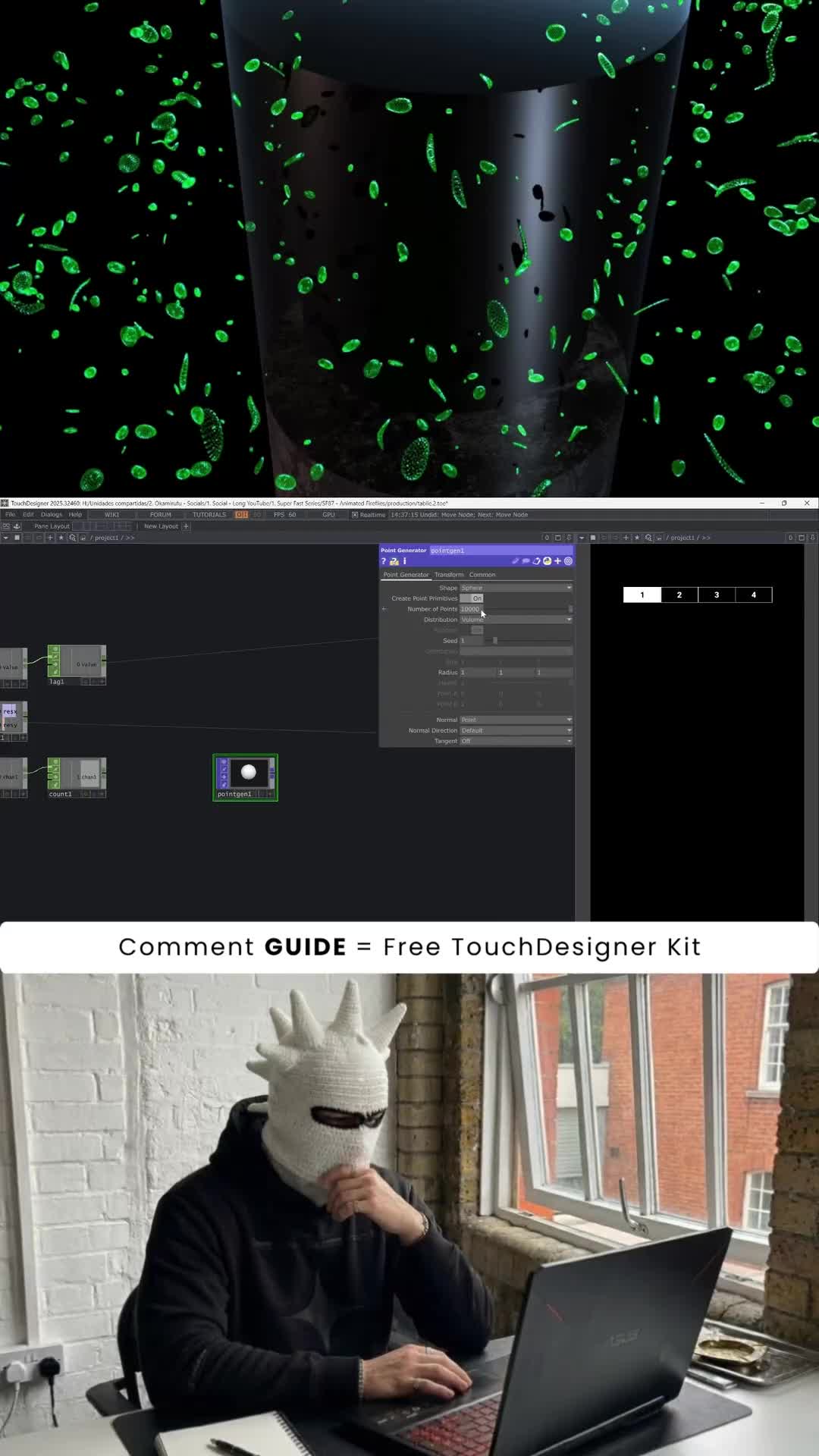The height and width of the screenshot is (1456, 819).
Task: Open the Tangent dropdown set to Off
Action: 516,741
